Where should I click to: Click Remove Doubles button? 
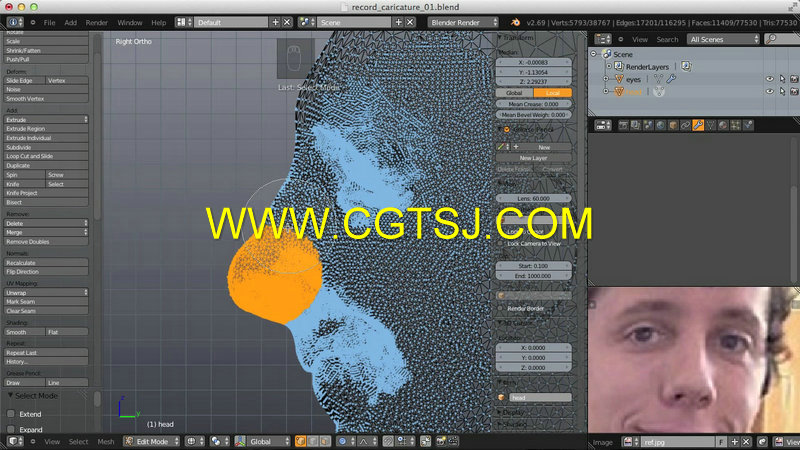[x=46, y=241]
